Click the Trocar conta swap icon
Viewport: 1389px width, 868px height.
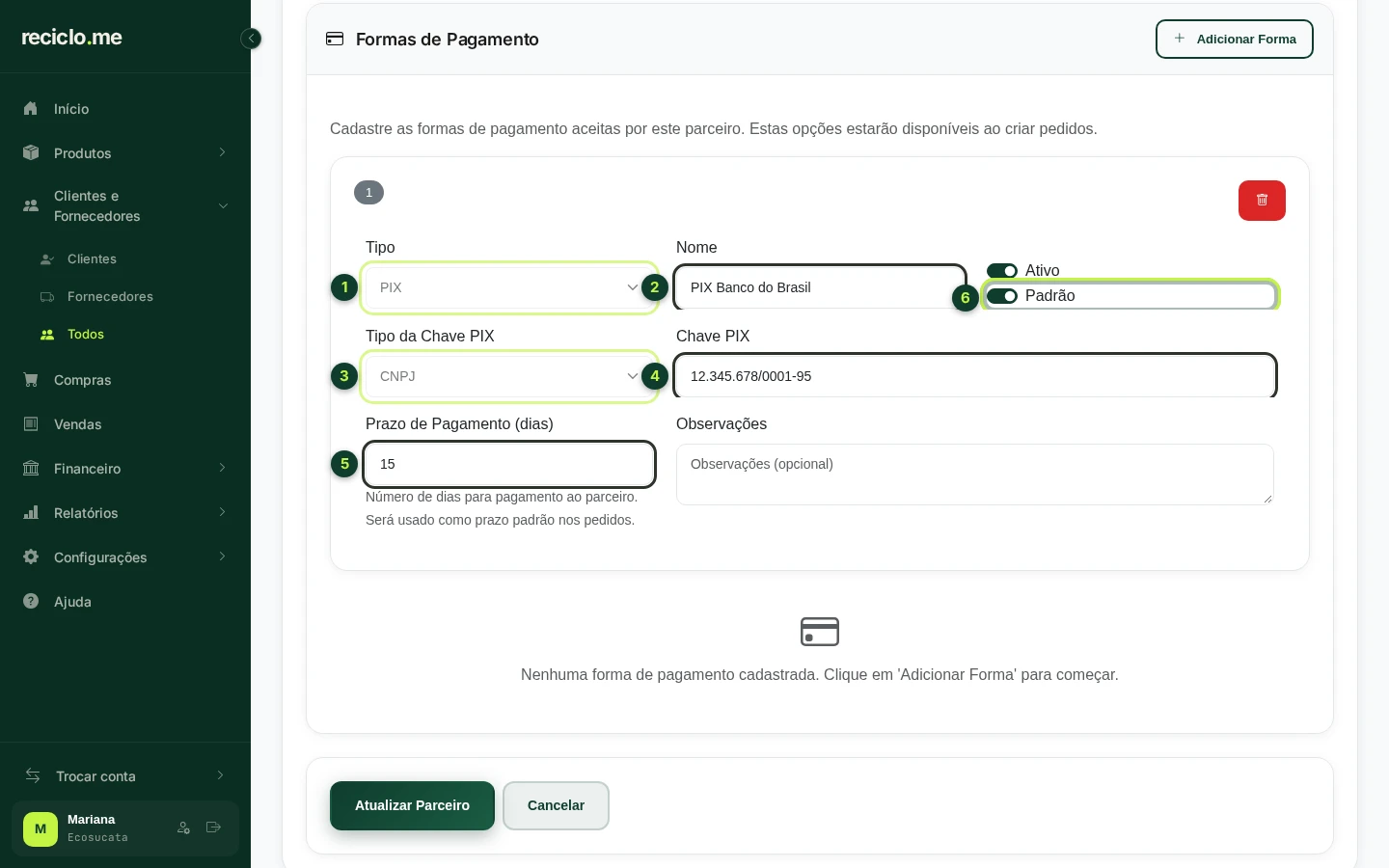[x=33, y=775]
